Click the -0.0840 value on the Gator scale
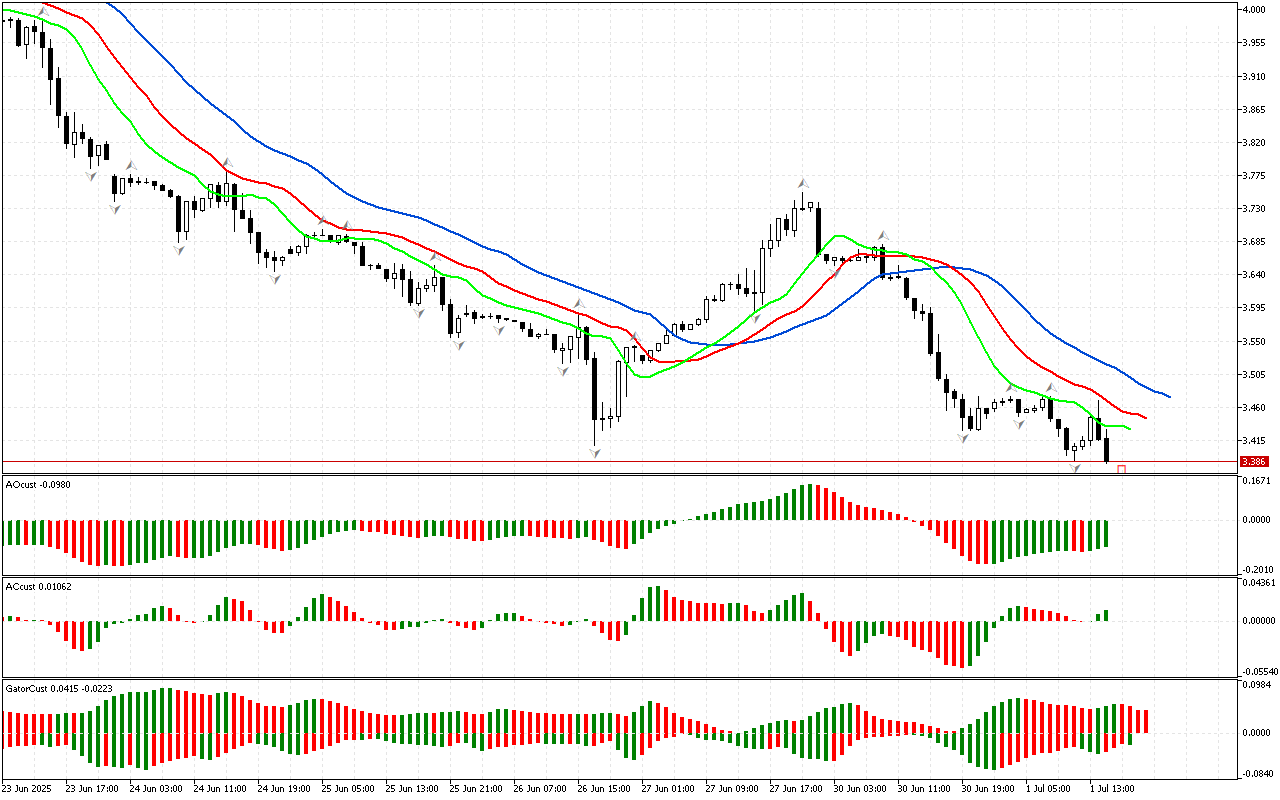 1255,772
